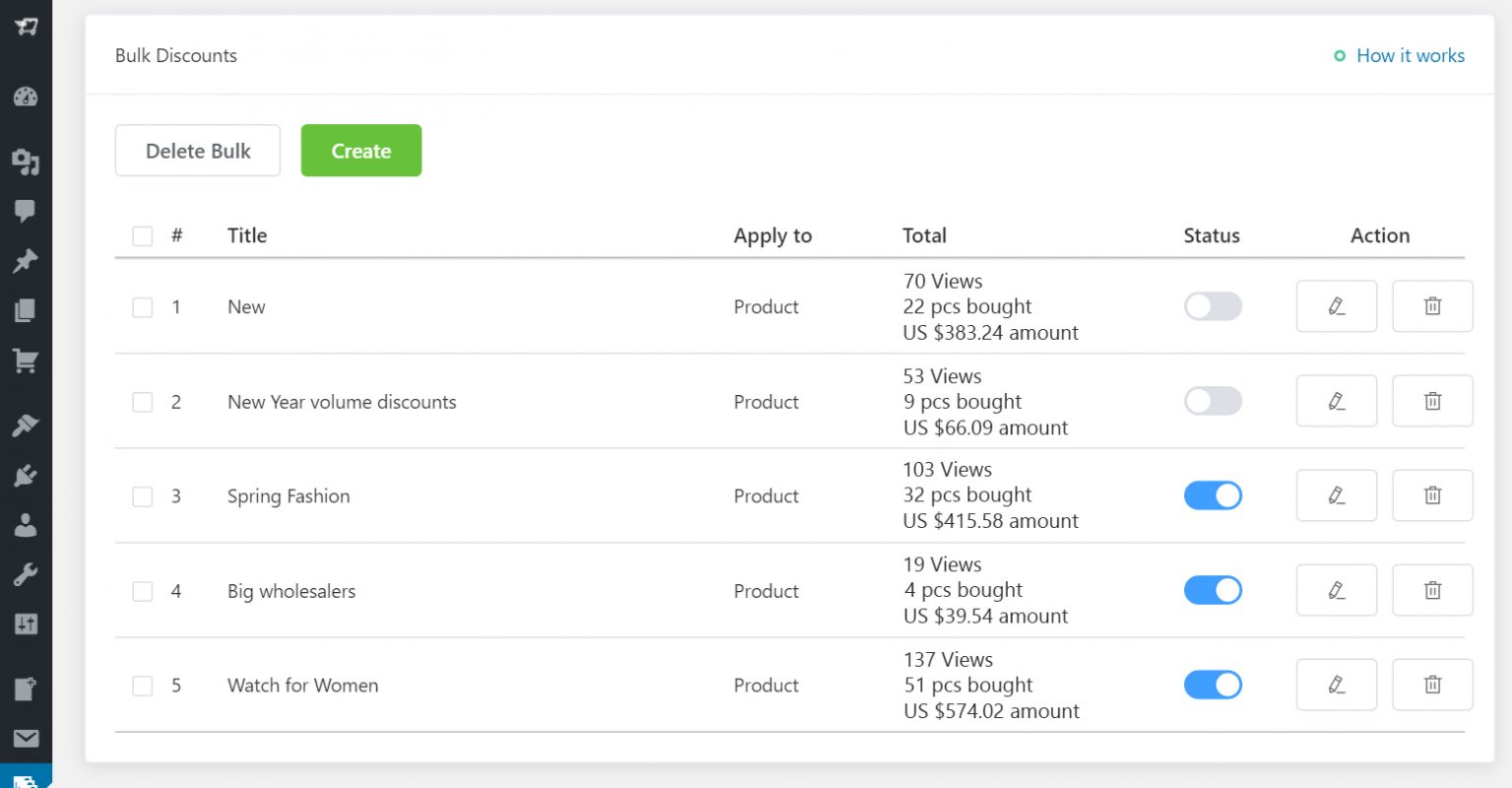Click the Create button
1512x788 pixels.
(x=361, y=151)
